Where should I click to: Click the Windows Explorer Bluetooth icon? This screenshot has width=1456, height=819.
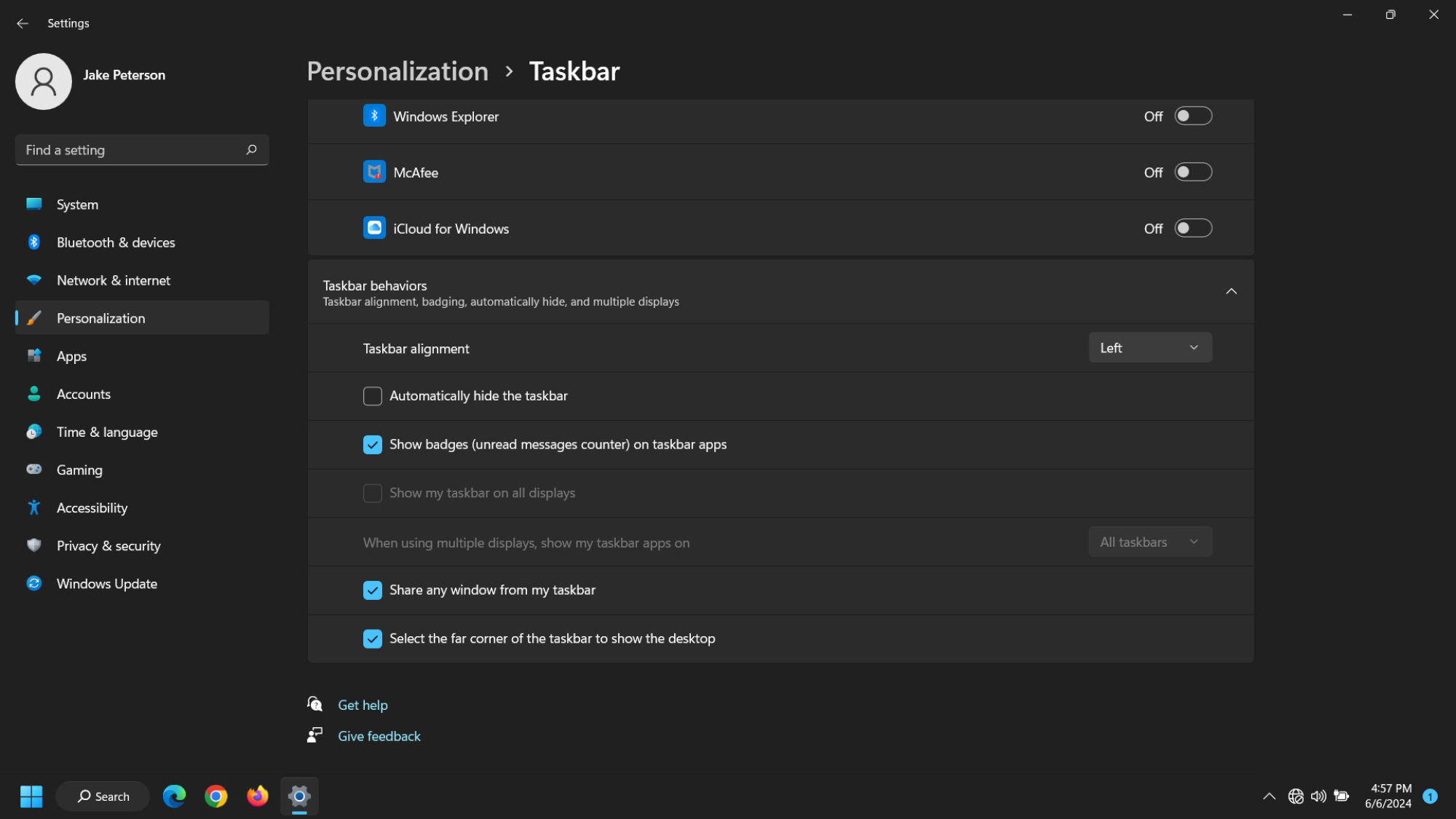374,115
